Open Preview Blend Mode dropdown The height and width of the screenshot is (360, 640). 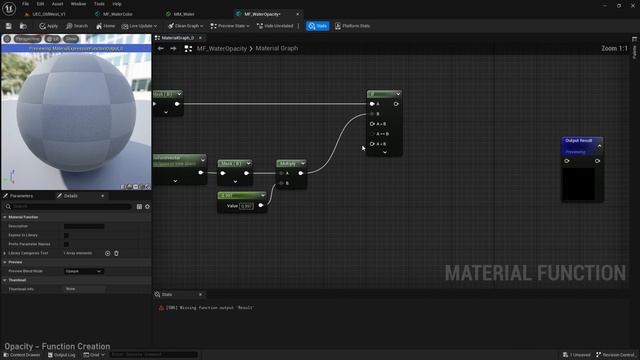click(x=84, y=271)
